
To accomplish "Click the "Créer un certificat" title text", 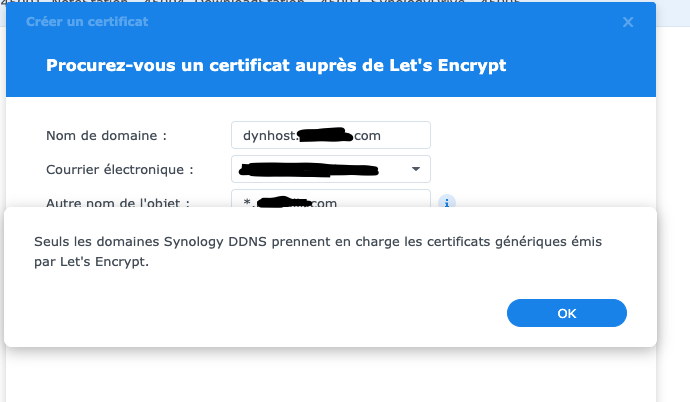I will (x=87, y=21).
